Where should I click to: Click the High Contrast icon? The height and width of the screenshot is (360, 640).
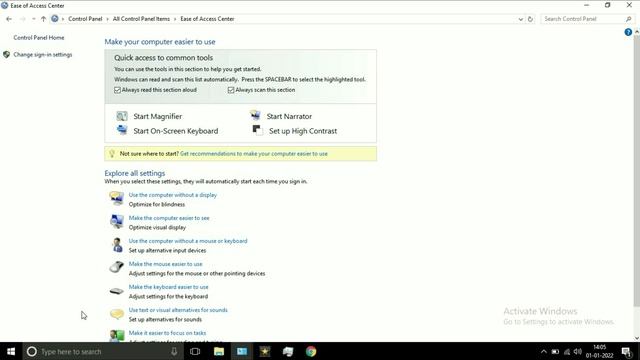pos(258,130)
